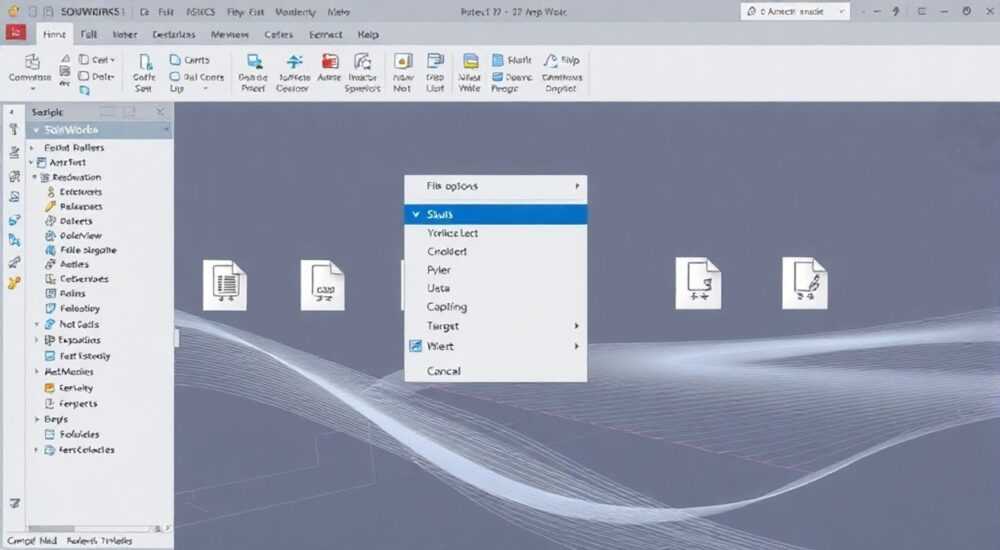1000x550 pixels.
Task: Toggle the Wlert checkbox menu entry
Action: click(x=496, y=346)
